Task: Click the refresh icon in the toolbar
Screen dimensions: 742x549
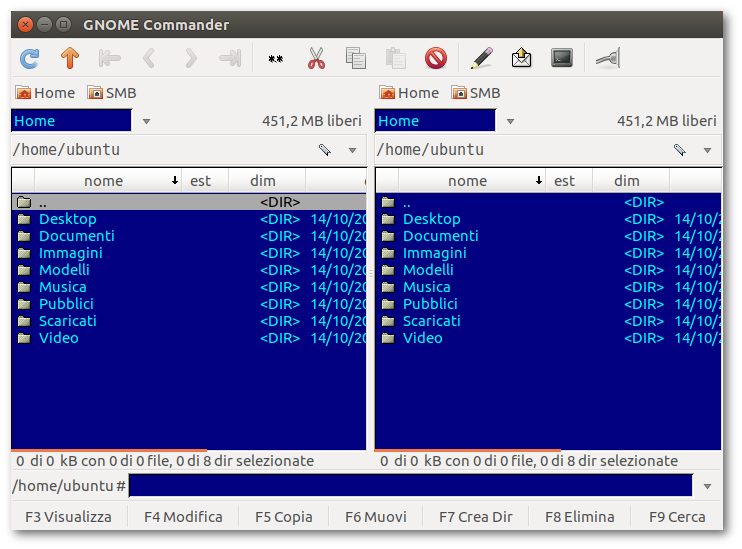Action: pyautogui.click(x=30, y=59)
